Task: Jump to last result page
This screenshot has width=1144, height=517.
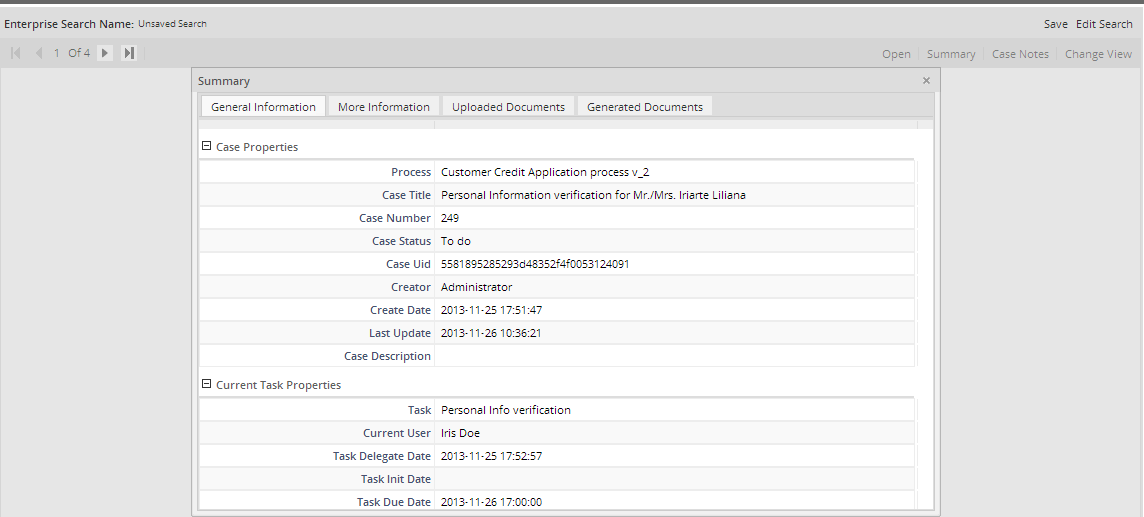Action: [129, 53]
